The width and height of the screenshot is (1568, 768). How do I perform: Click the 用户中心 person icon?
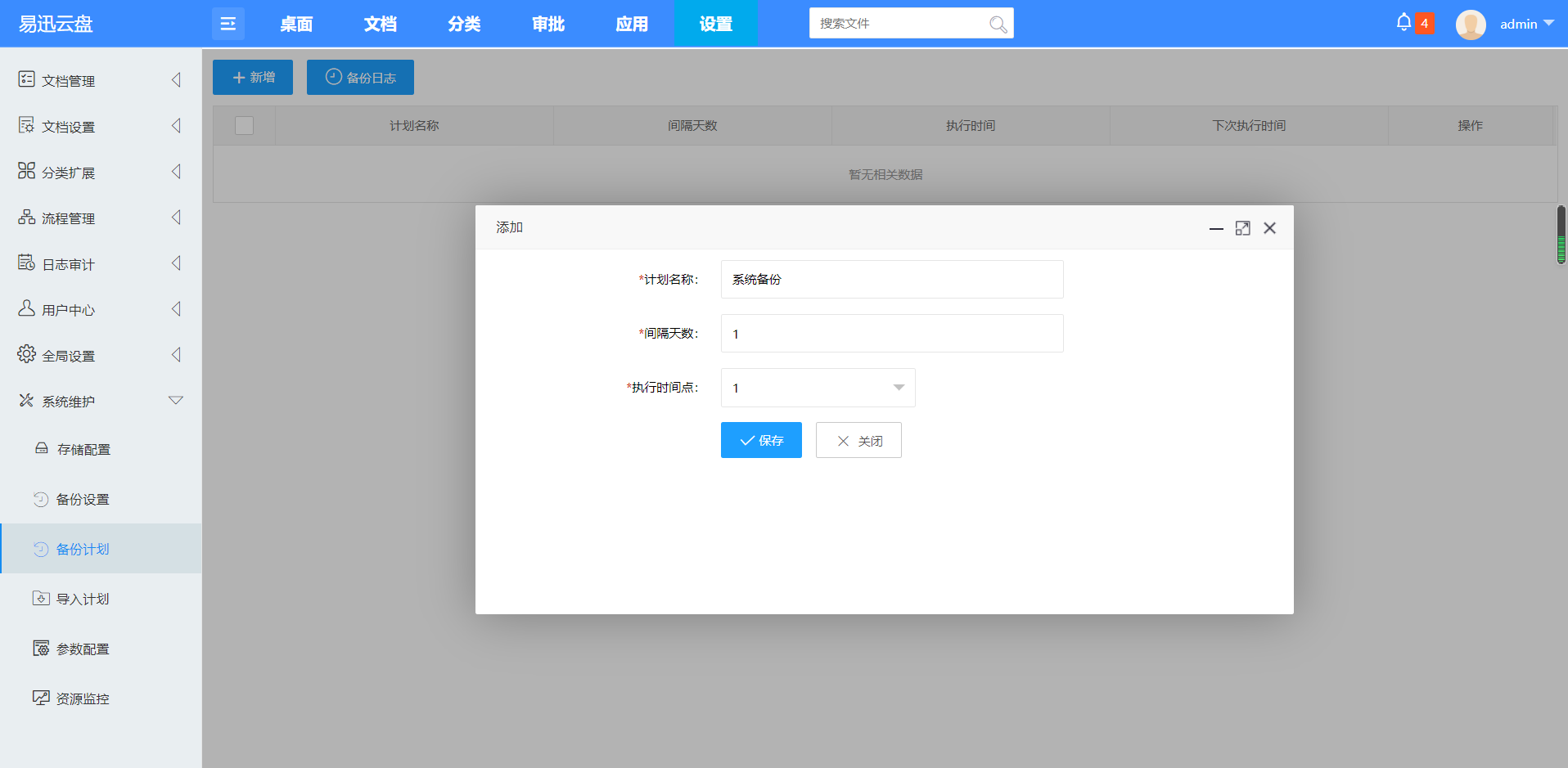click(26, 308)
